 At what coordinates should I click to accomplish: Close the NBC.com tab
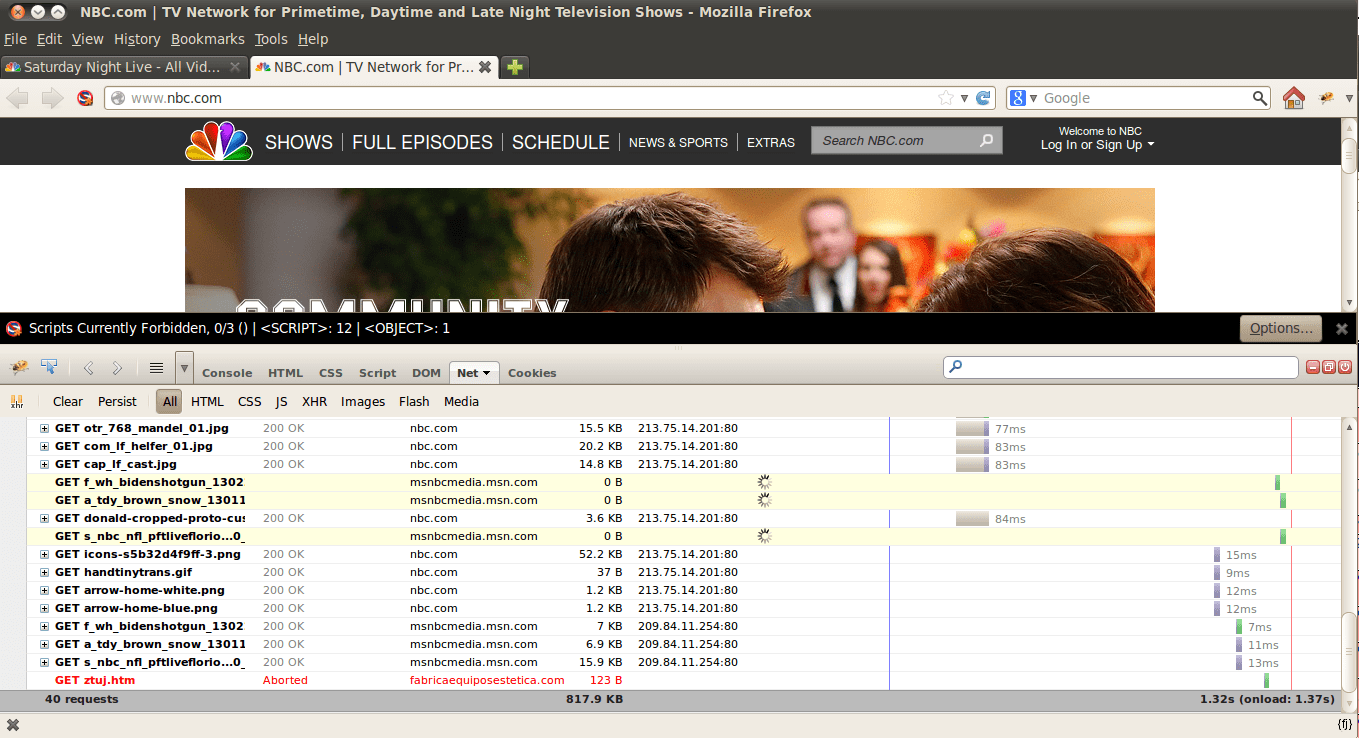485,67
